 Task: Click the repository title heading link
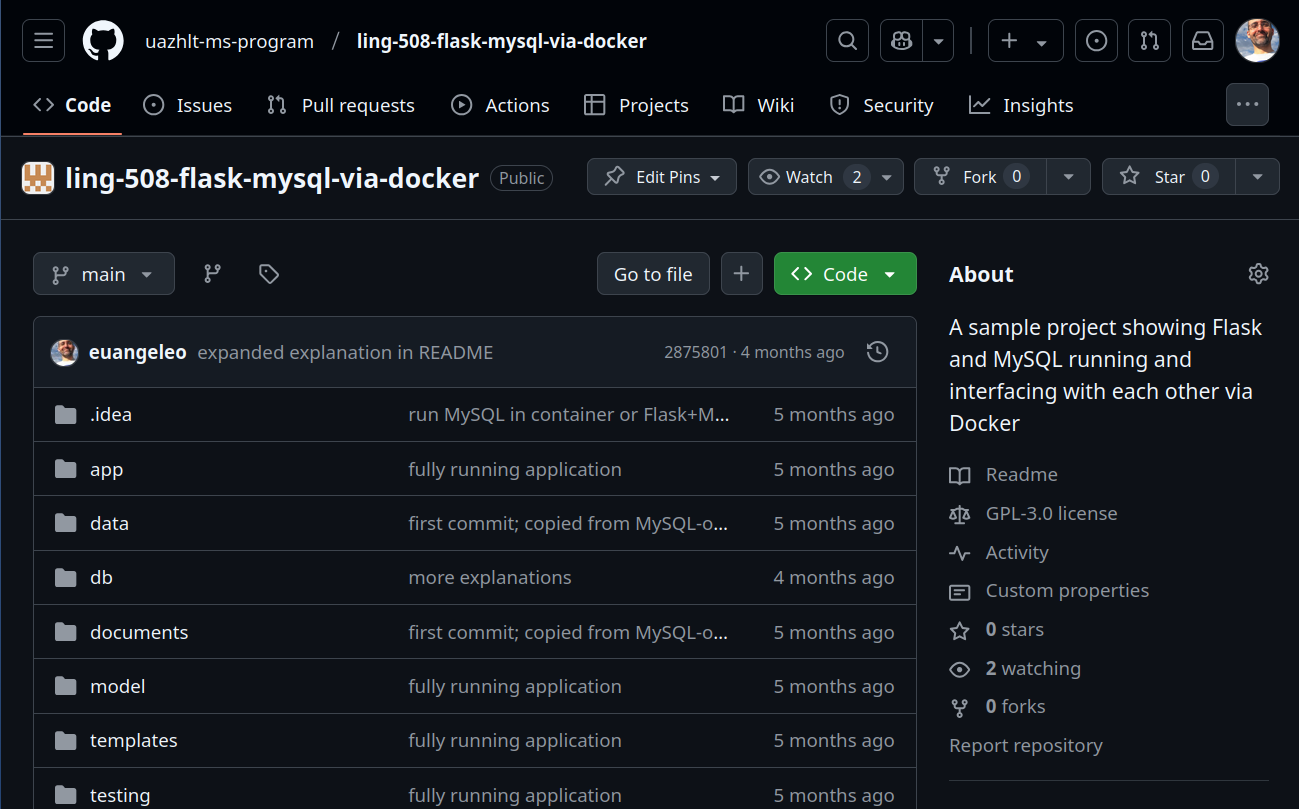click(272, 178)
